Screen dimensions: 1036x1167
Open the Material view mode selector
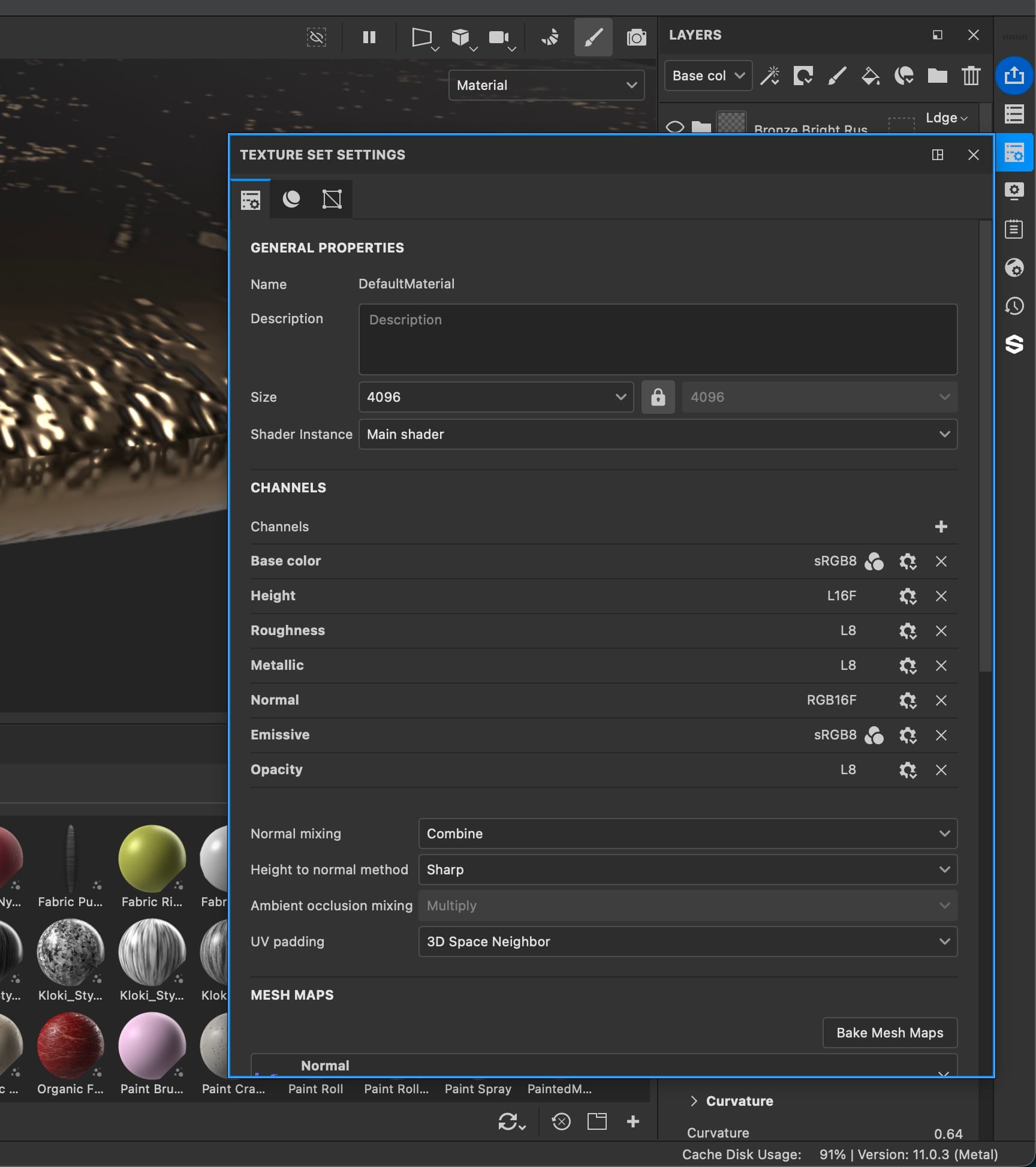point(546,85)
